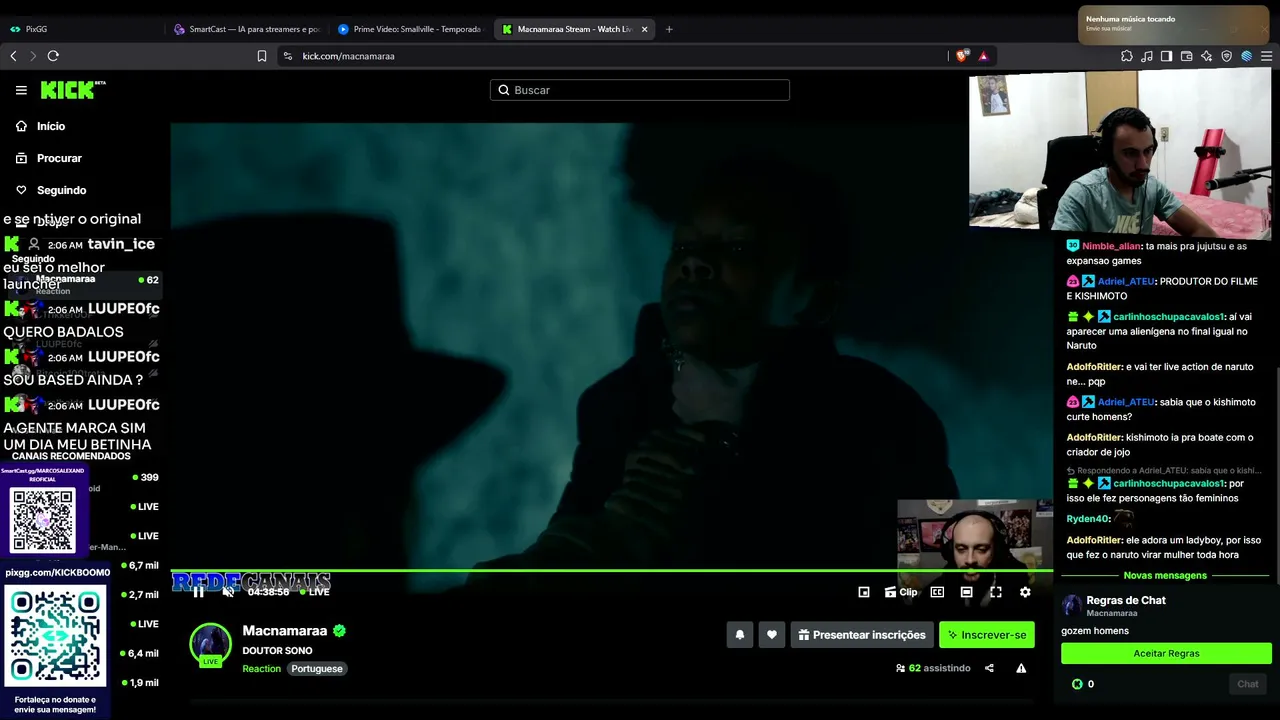Viewport: 1280px width, 720px height.
Task: Click Presentear inscrições button
Action: (862, 635)
